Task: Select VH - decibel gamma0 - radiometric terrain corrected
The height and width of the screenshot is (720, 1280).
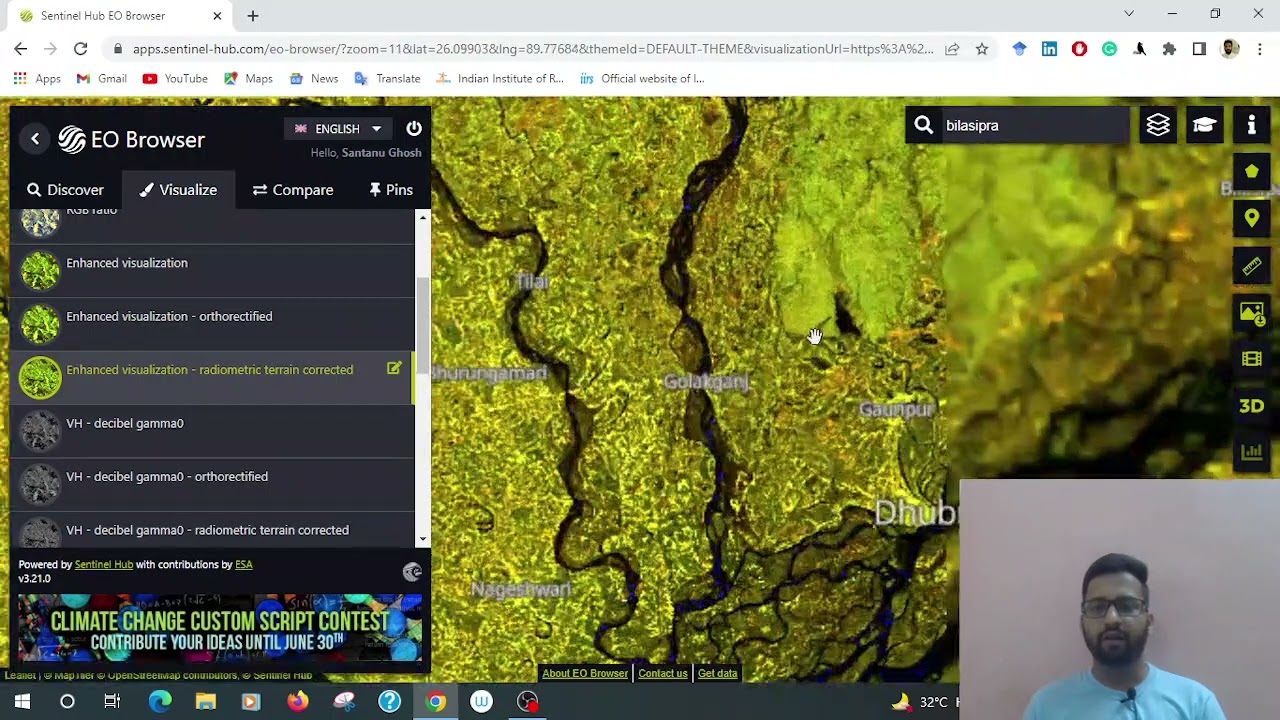Action: click(212, 530)
